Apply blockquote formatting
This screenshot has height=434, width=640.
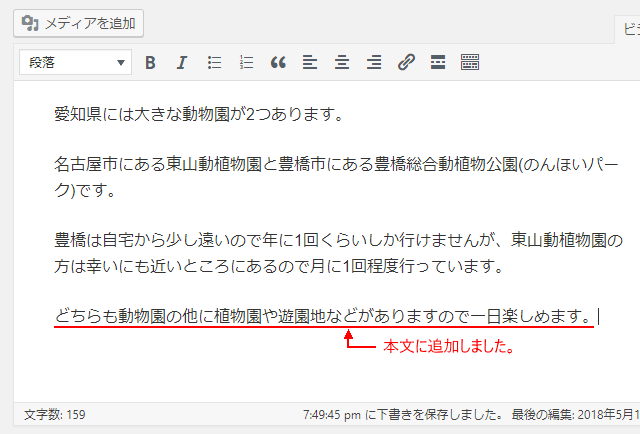[x=278, y=62]
